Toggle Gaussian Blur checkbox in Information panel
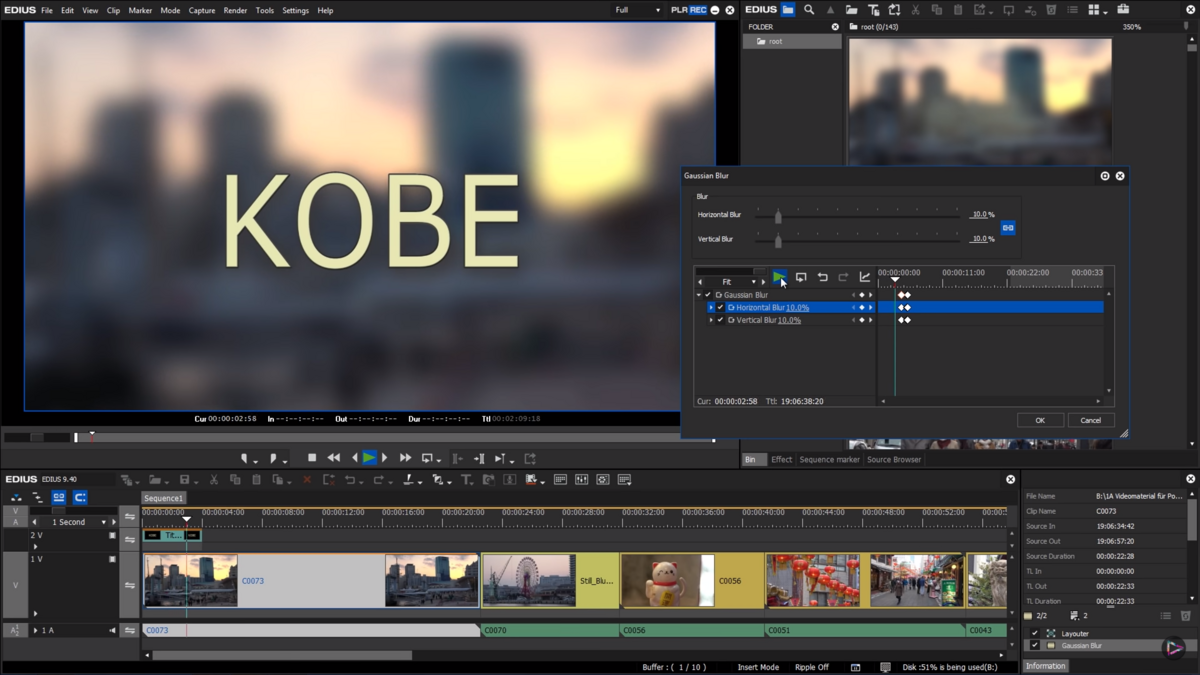This screenshot has width=1200, height=675. coord(1035,646)
